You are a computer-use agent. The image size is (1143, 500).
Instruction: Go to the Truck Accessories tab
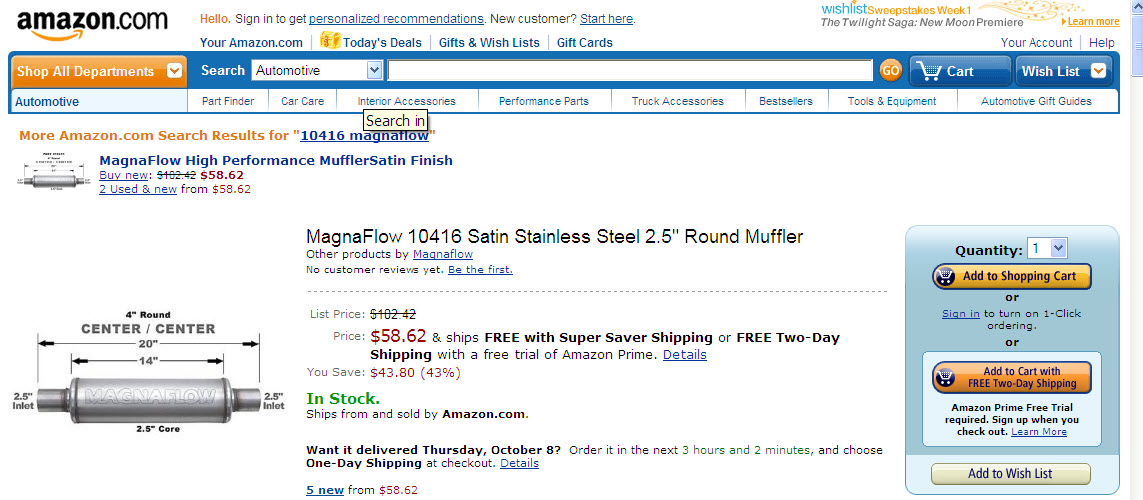678,101
